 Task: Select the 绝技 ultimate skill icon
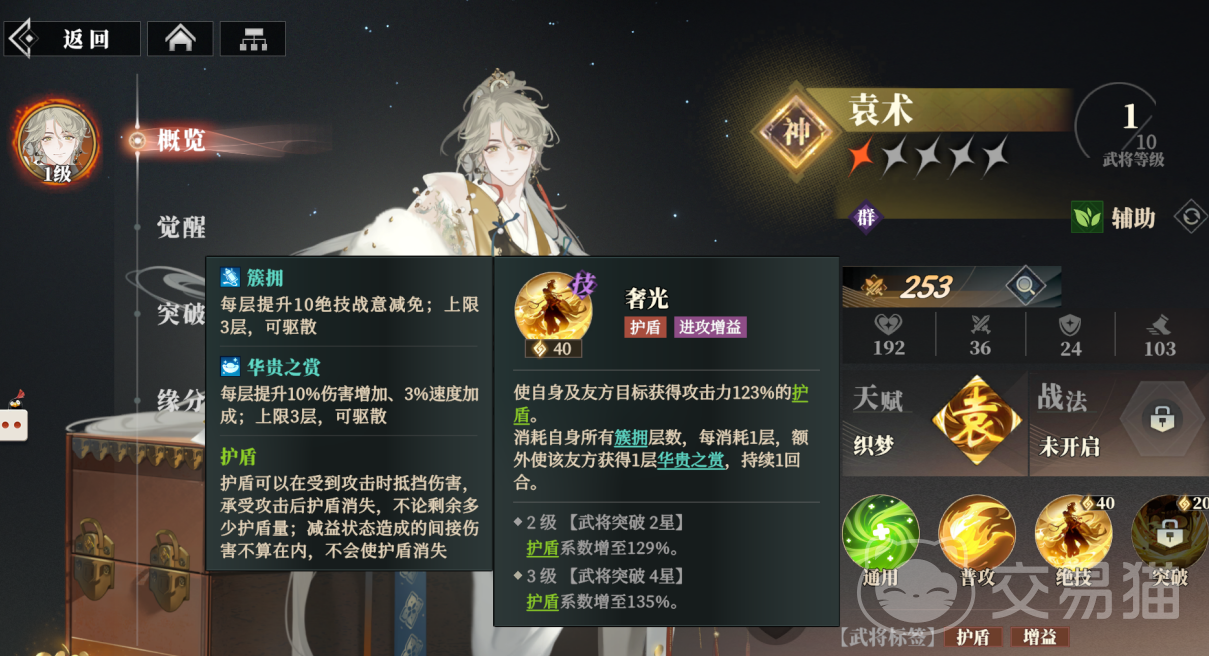coord(1073,534)
